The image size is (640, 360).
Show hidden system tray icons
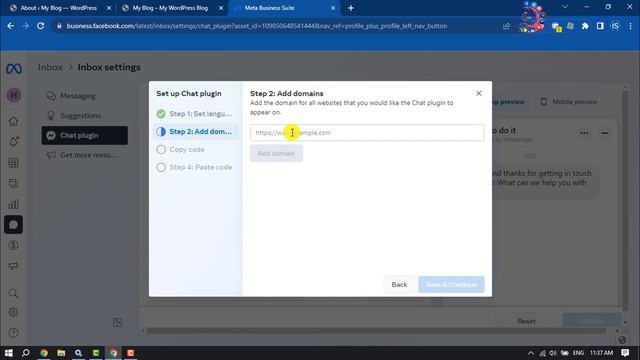coord(531,353)
